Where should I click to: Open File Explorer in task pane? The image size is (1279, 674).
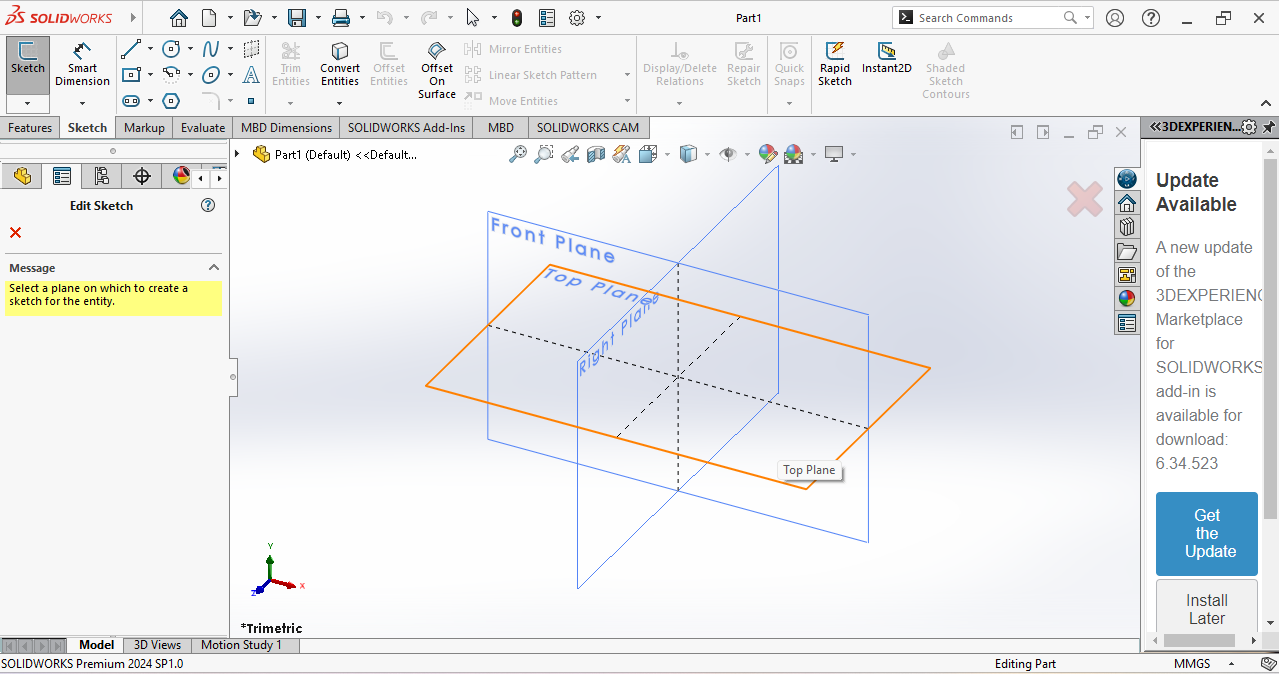(x=1127, y=251)
